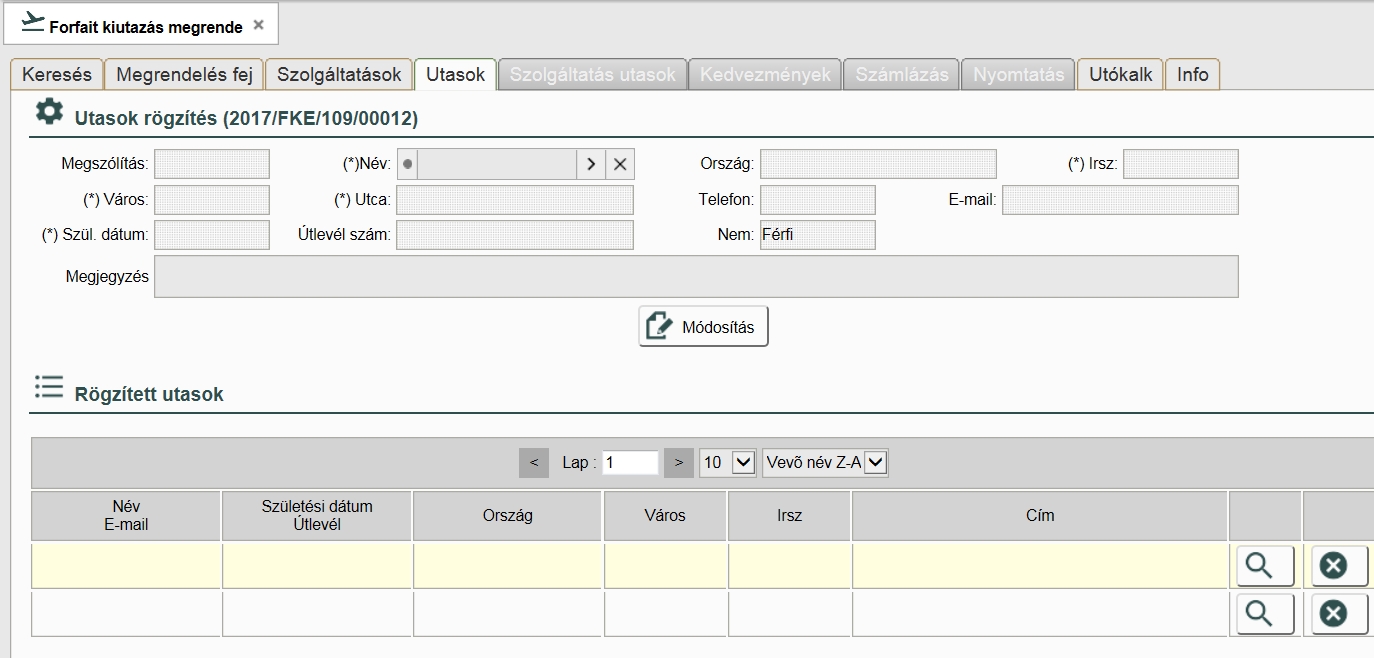Screen dimensions: 1374x658
Task: Click the Lap page number input
Action: click(x=630, y=462)
